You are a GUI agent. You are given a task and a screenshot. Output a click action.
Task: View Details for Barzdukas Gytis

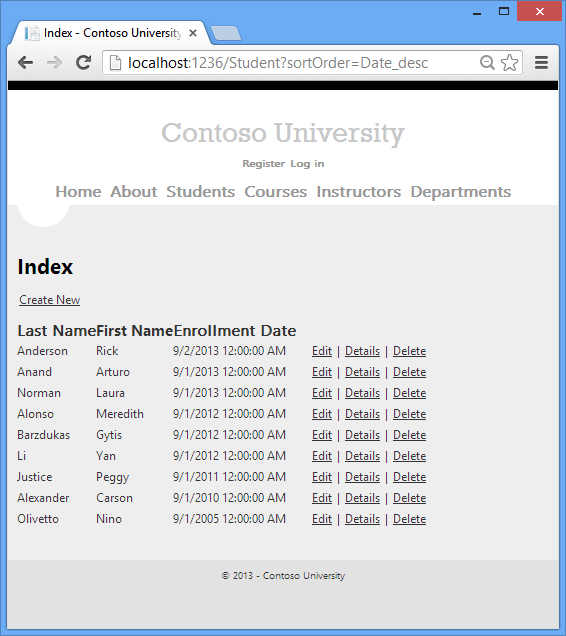(362, 435)
